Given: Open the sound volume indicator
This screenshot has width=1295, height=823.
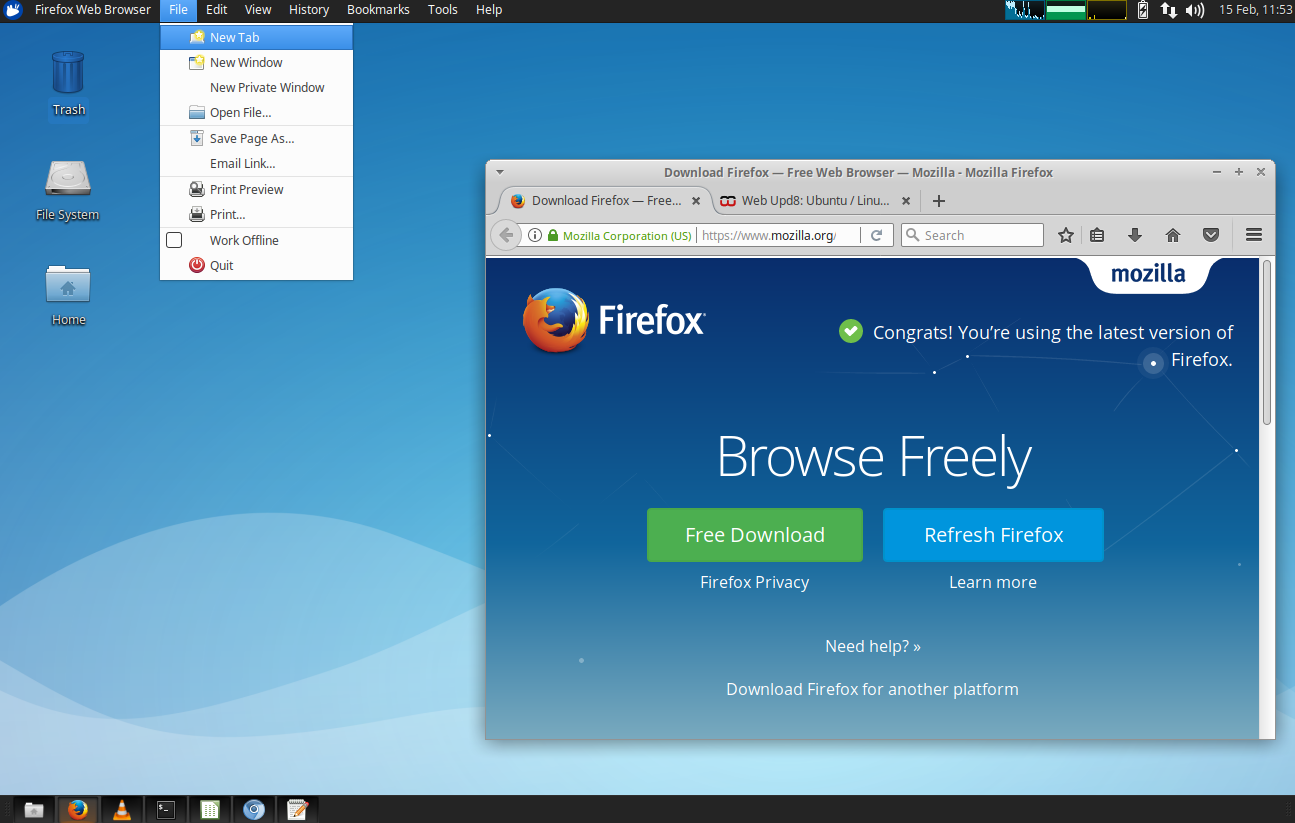Looking at the screenshot, I should [1194, 10].
